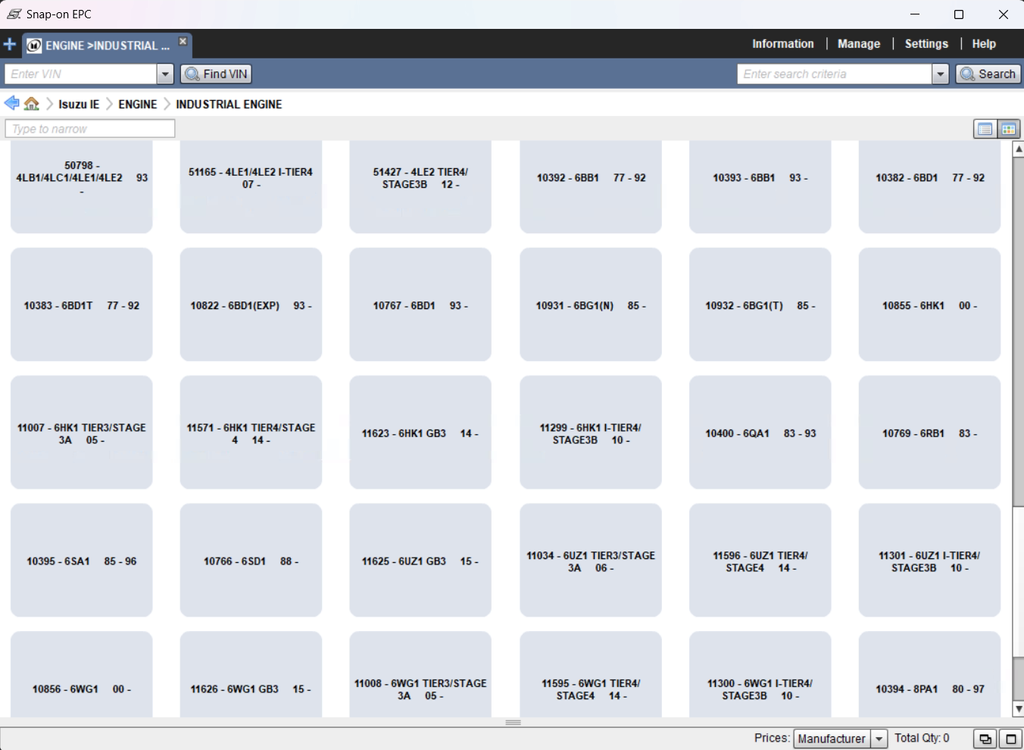Open the Manage menu
Viewport: 1024px width, 750px height.
(x=858, y=44)
